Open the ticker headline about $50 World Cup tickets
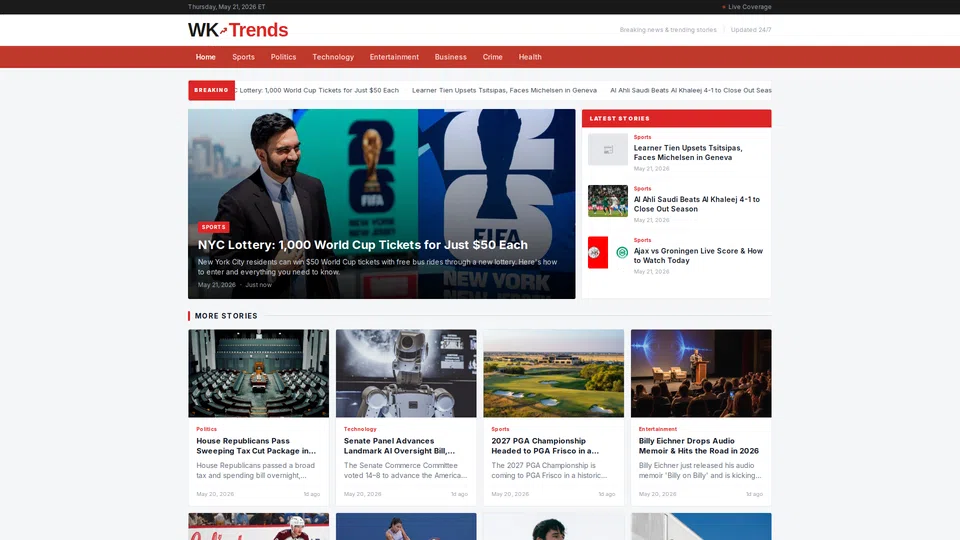Viewport: 960px width, 540px height. coord(317,90)
